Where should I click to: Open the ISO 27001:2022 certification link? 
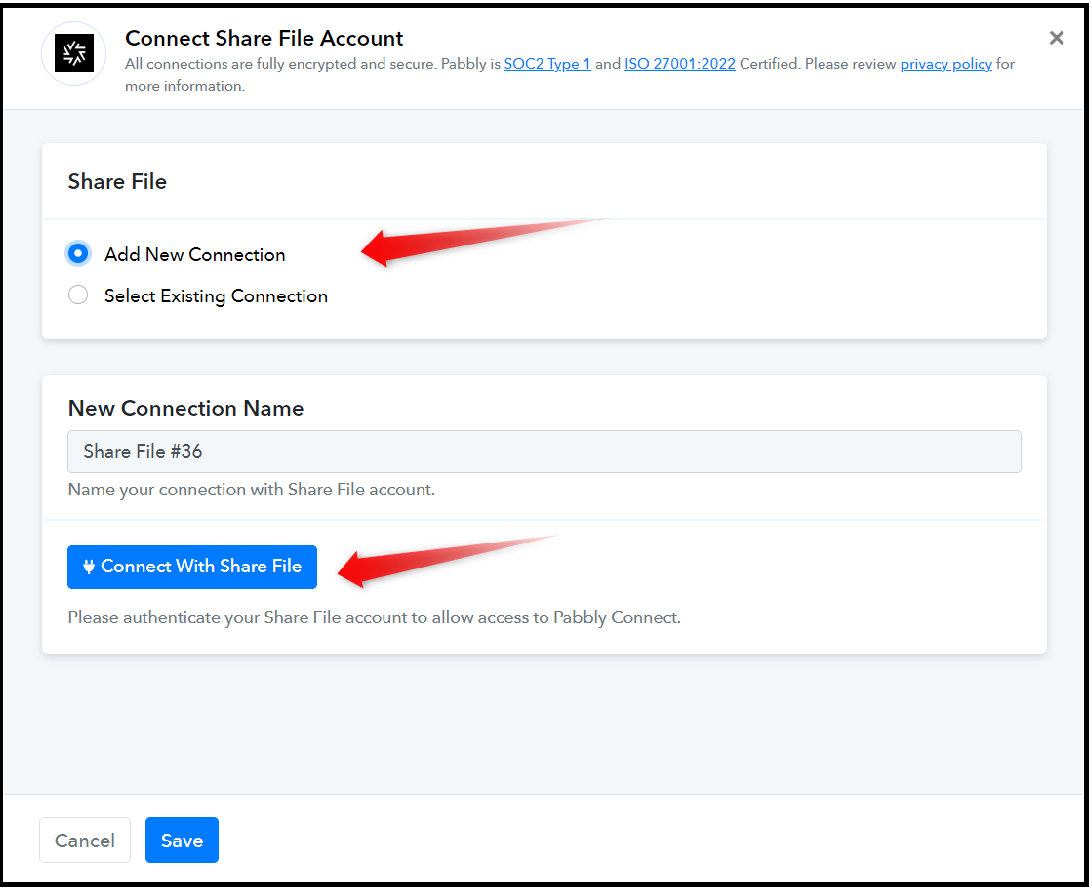coord(680,64)
